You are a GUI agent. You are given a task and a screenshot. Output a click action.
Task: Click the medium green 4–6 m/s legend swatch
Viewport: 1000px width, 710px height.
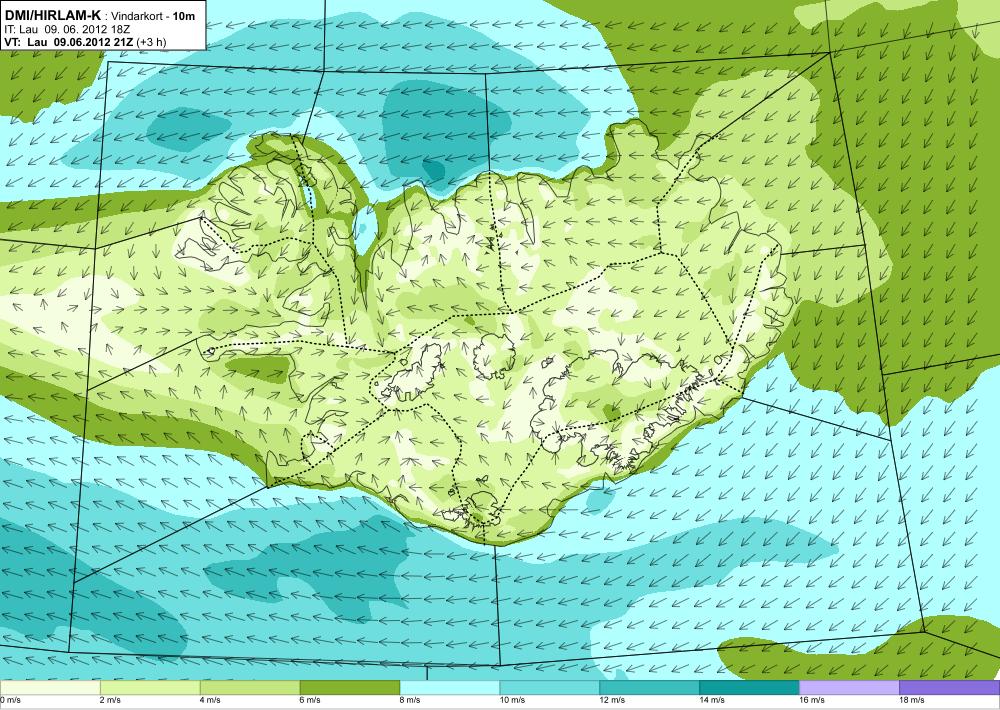click(250, 688)
